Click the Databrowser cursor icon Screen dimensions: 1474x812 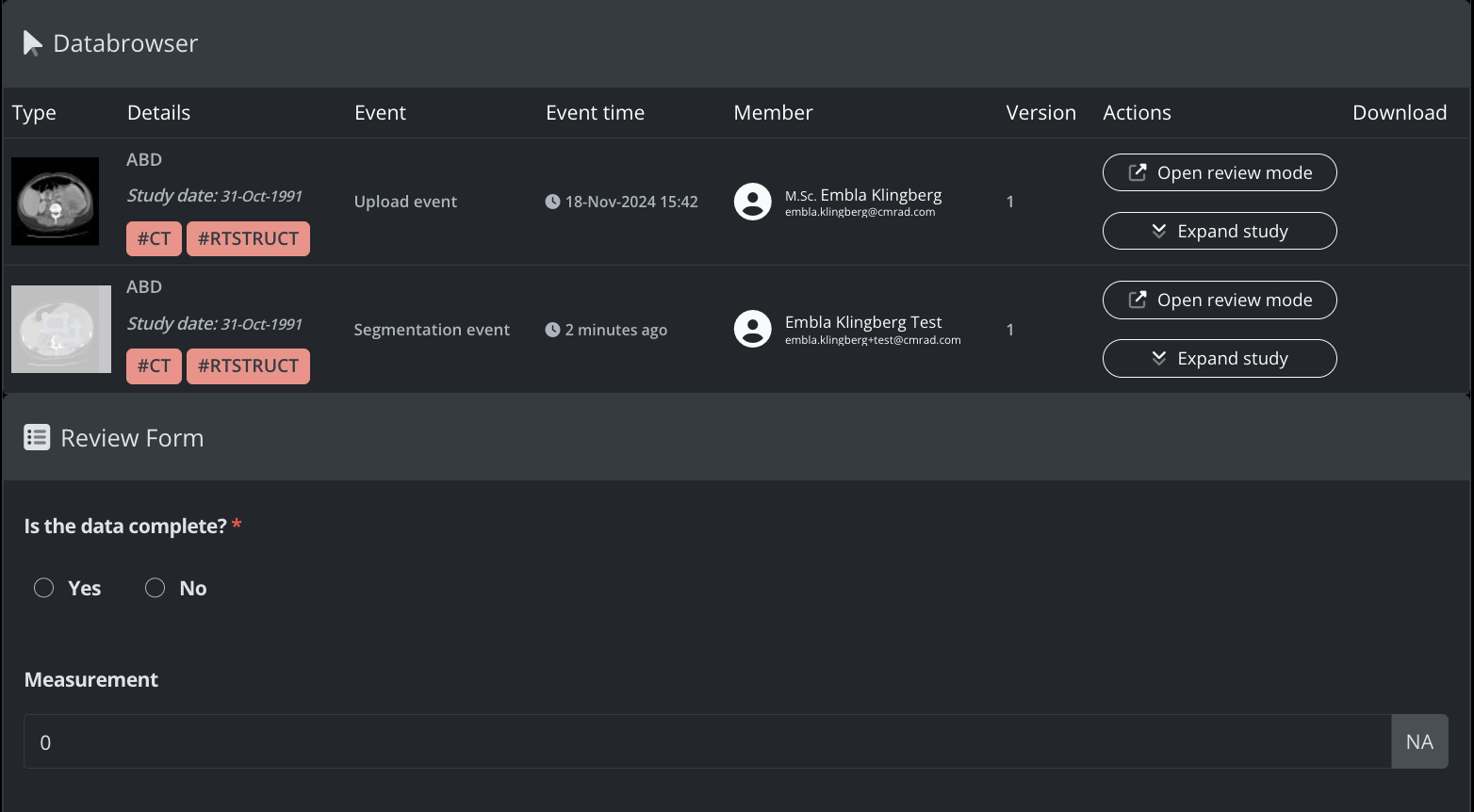pyautogui.click(x=32, y=43)
